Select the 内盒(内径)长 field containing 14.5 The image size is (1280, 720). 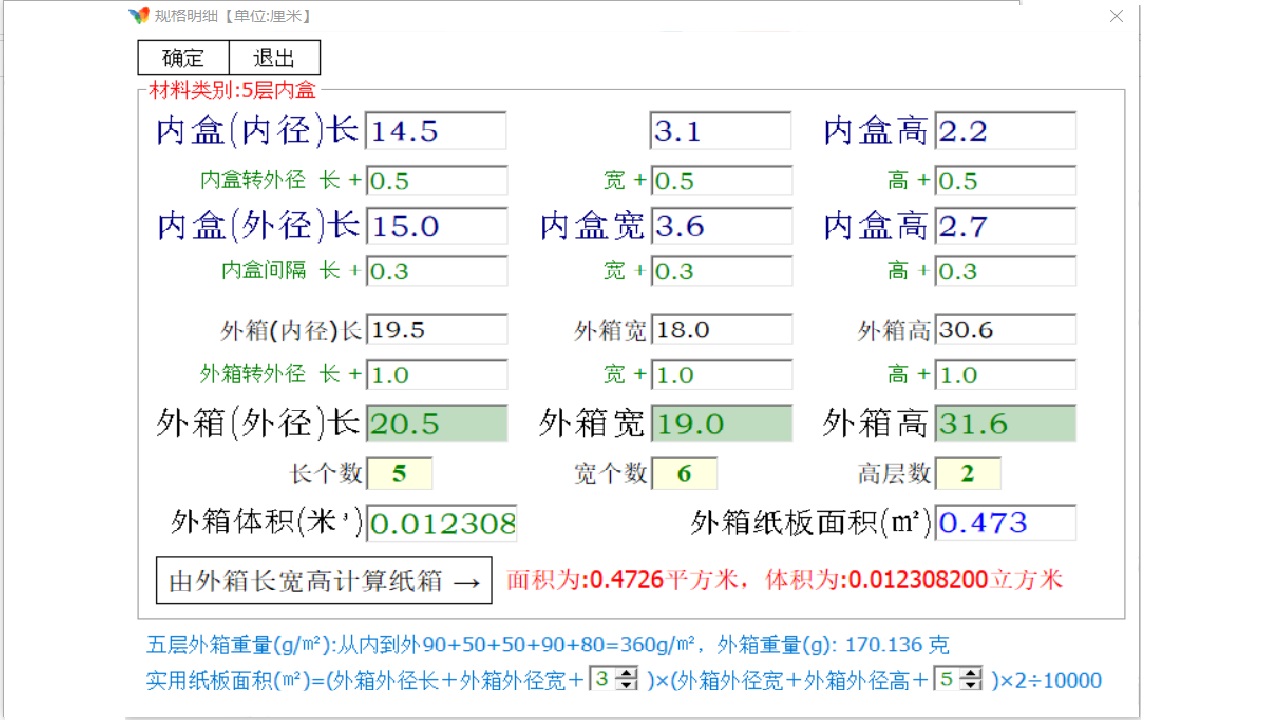436,130
